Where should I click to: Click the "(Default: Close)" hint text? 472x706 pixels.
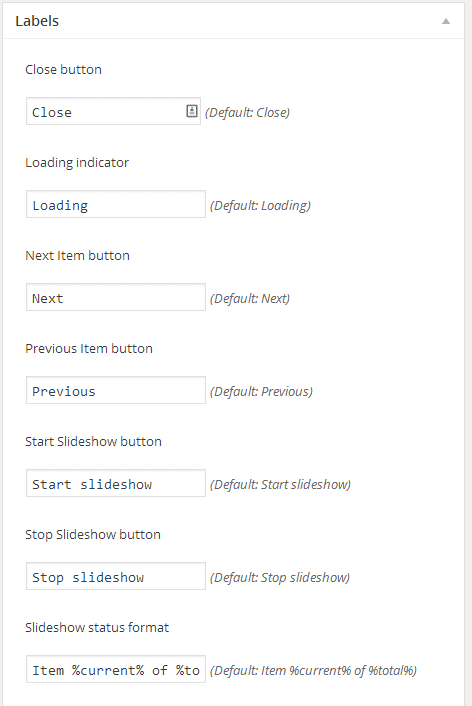click(x=247, y=113)
